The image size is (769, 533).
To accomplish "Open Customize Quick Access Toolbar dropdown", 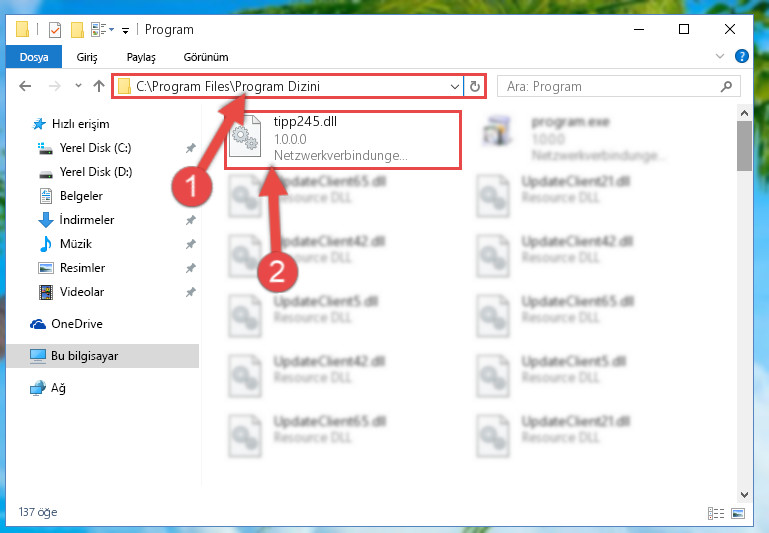I will click(x=126, y=31).
